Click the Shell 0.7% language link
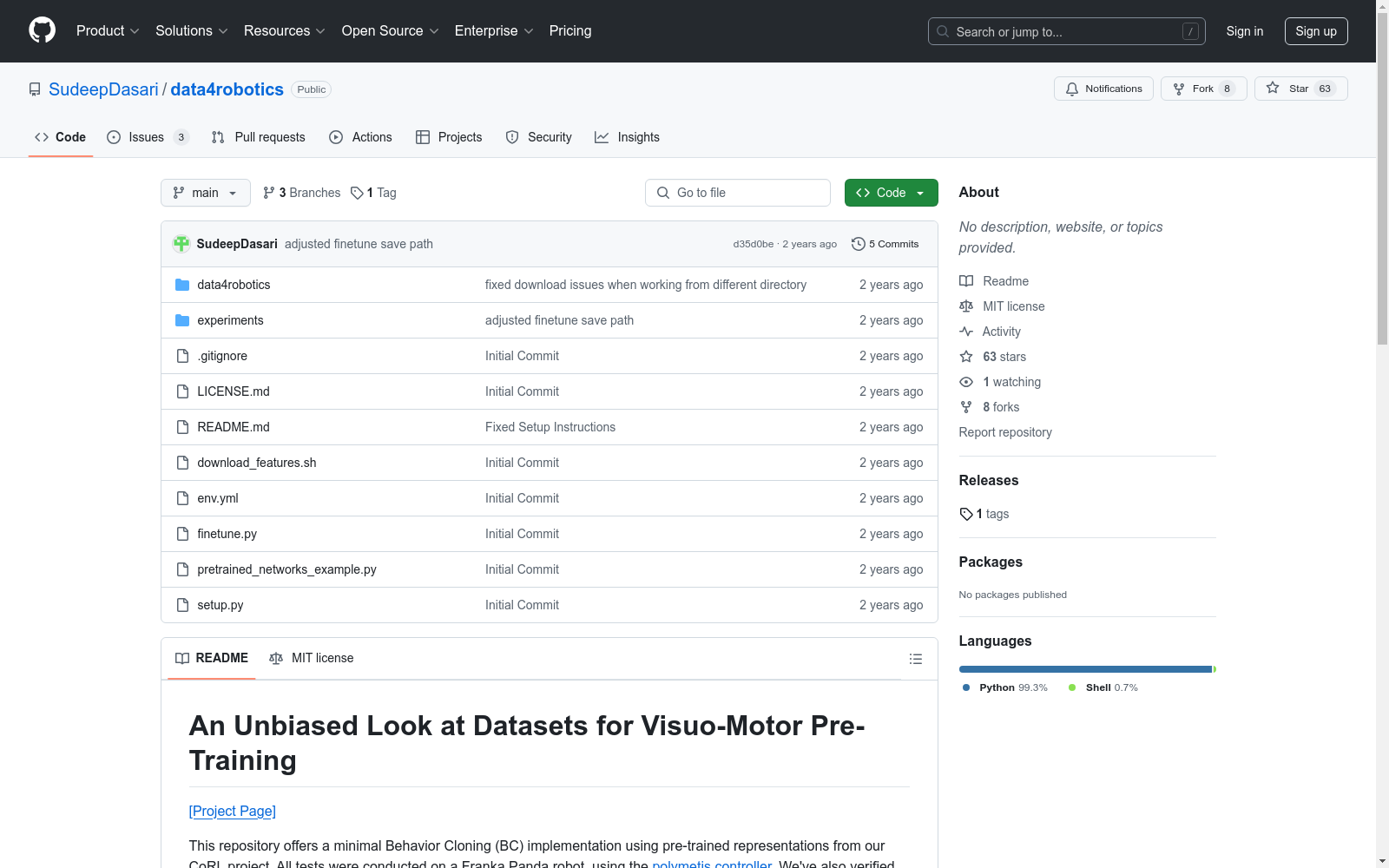Image resolution: width=1389 pixels, height=868 pixels. [x=1103, y=687]
